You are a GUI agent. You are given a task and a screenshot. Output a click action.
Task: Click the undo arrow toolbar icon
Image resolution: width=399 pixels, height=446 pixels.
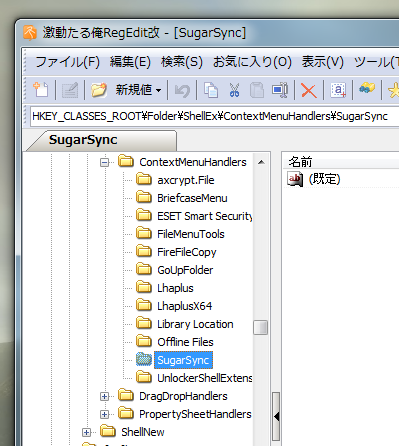[x=182, y=90]
